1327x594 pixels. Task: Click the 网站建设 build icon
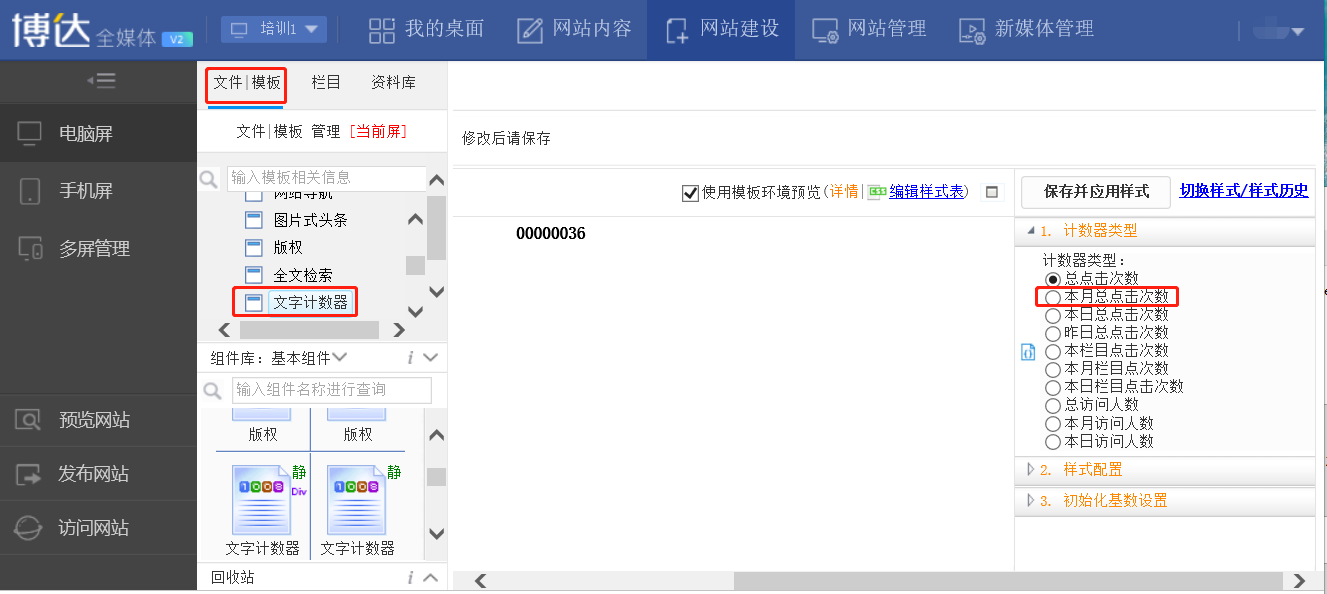pos(677,30)
